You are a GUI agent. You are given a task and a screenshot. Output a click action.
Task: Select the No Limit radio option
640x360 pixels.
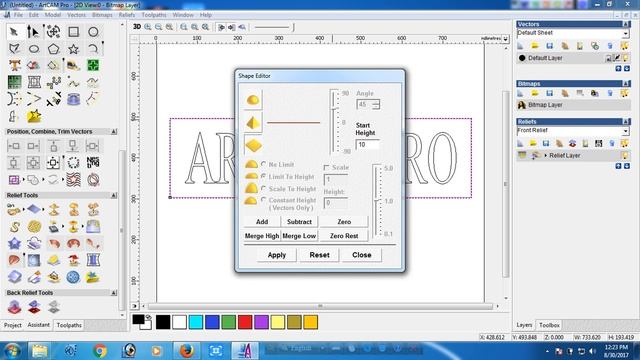point(264,164)
